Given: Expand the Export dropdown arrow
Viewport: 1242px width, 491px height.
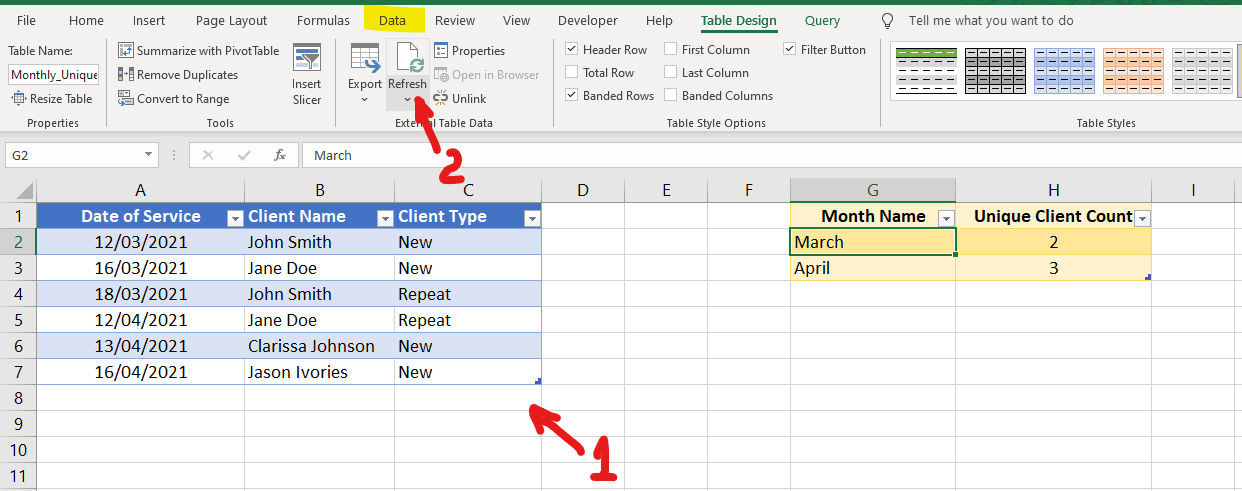Looking at the screenshot, I should pos(365,99).
